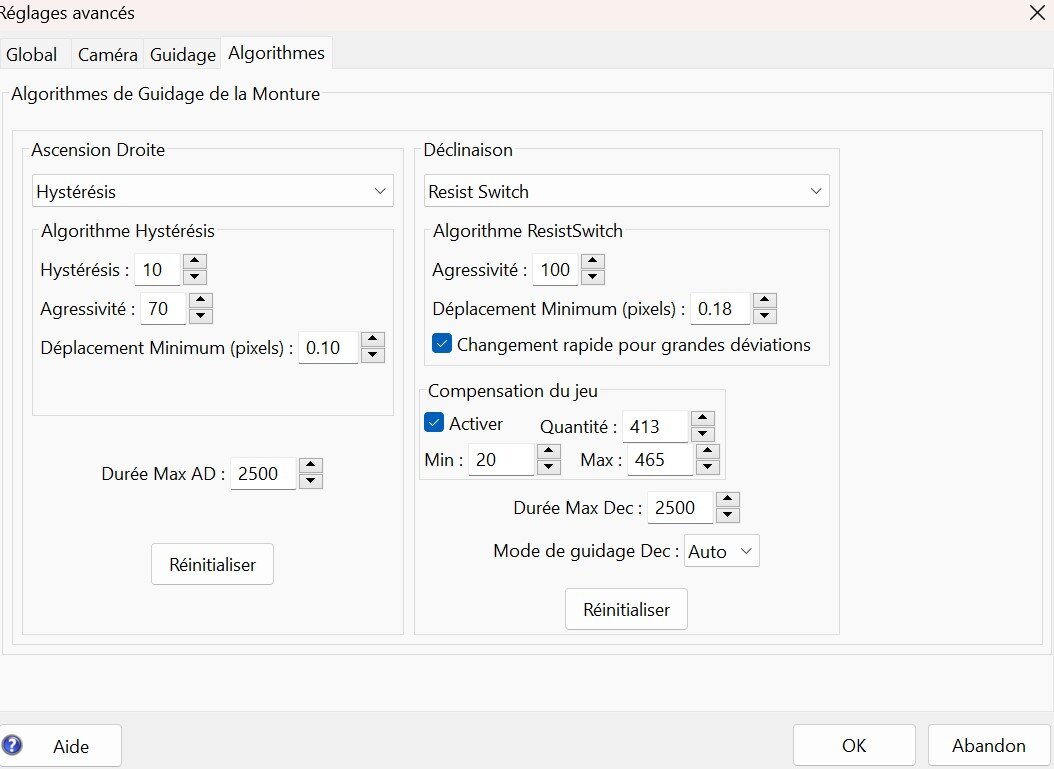The image size is (1054, 769).
Task: Confirm settings with the OK button
Action: point(853,745)
